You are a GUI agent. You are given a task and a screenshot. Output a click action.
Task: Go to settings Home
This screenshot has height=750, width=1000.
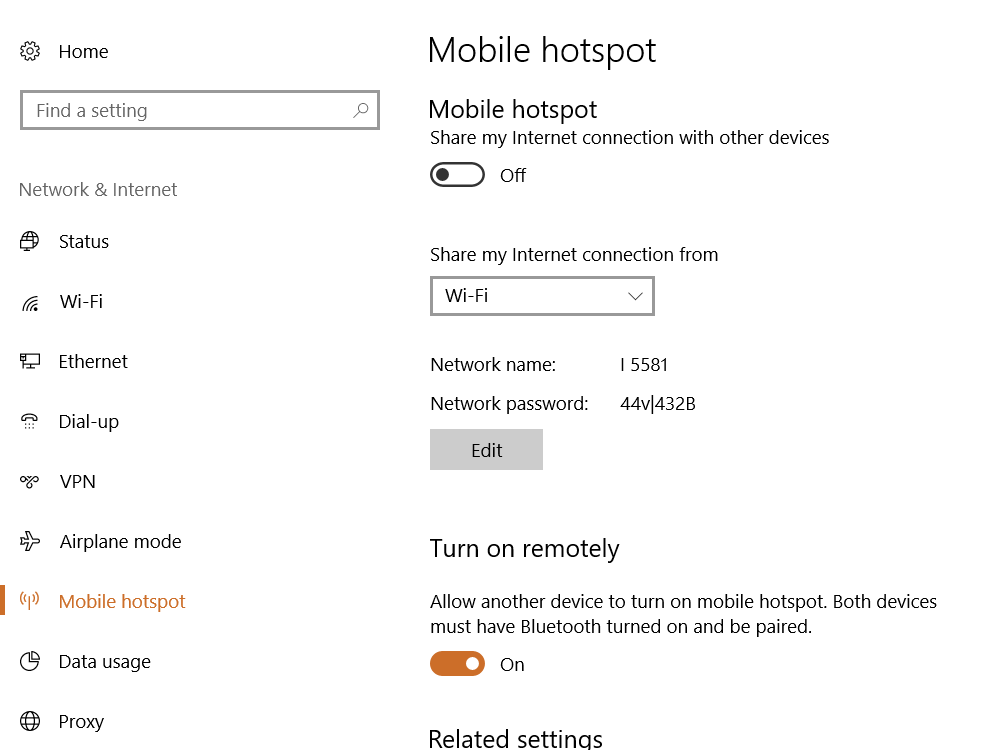click(x=83, y=51)
